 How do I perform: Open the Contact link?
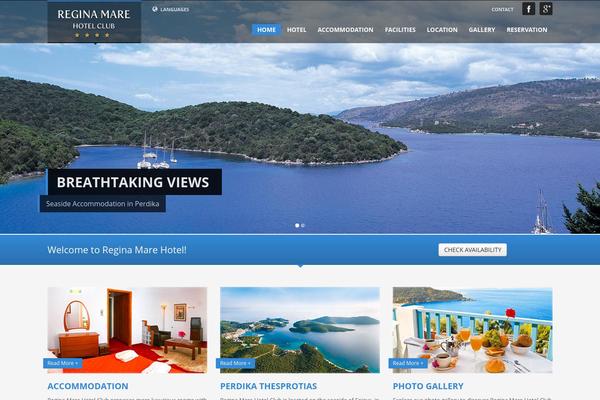coord(502,10)
